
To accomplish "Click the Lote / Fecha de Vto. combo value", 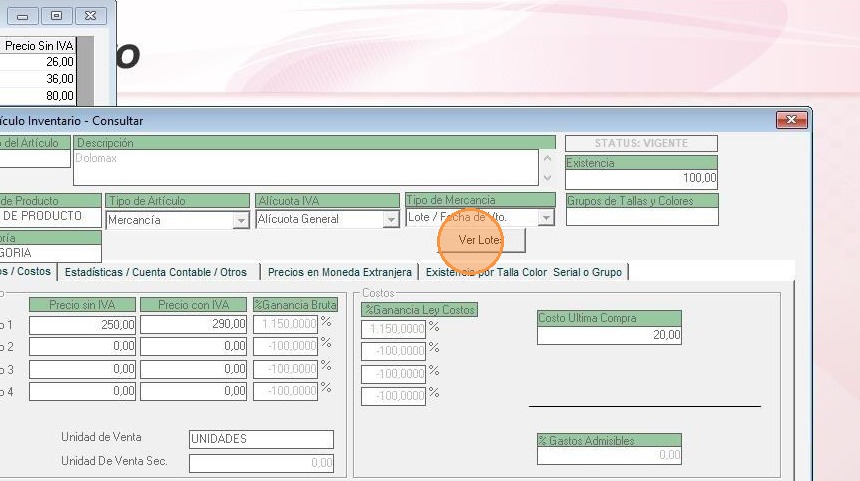I will [x=473, y=217].
